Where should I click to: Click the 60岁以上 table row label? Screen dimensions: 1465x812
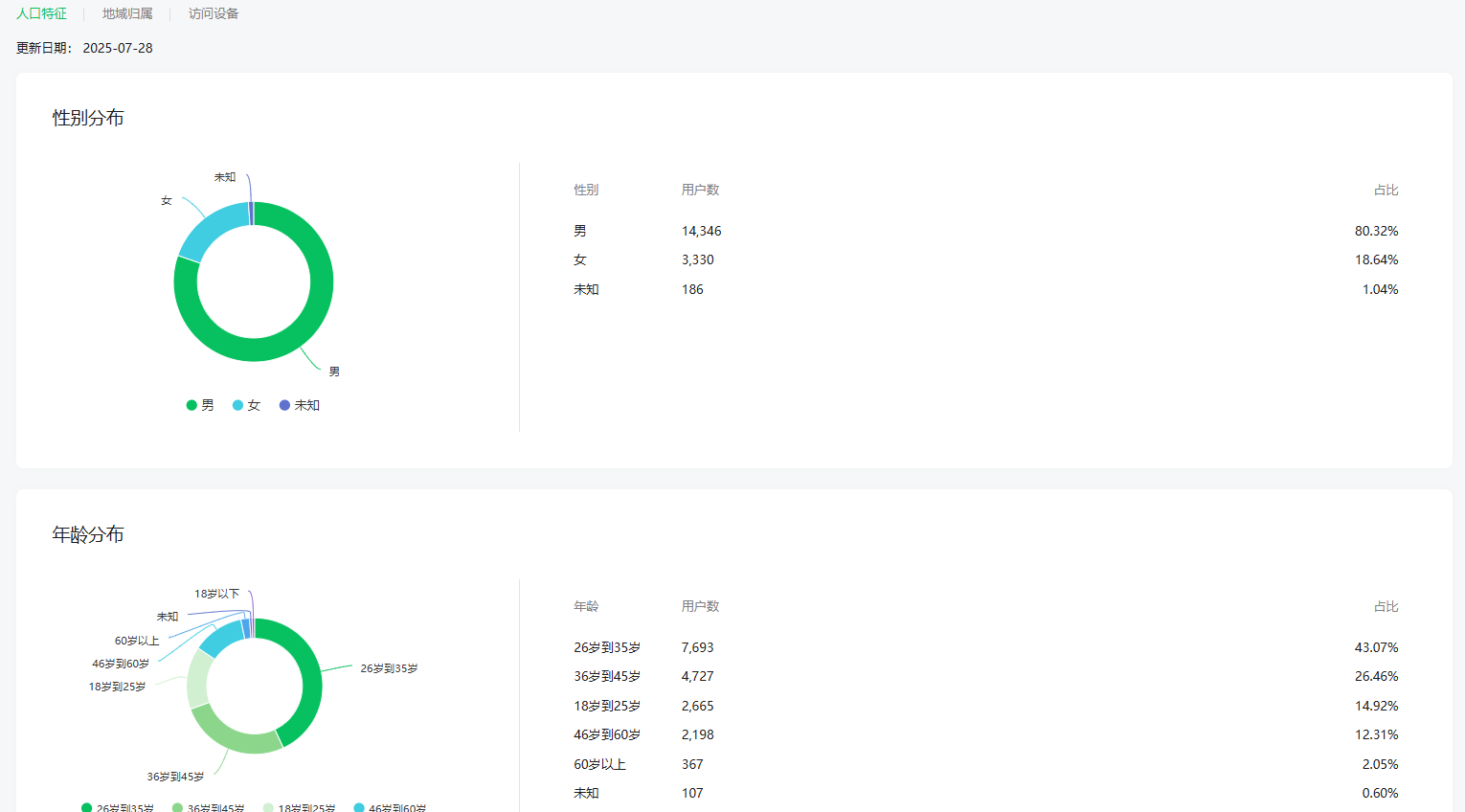point(600,764)
